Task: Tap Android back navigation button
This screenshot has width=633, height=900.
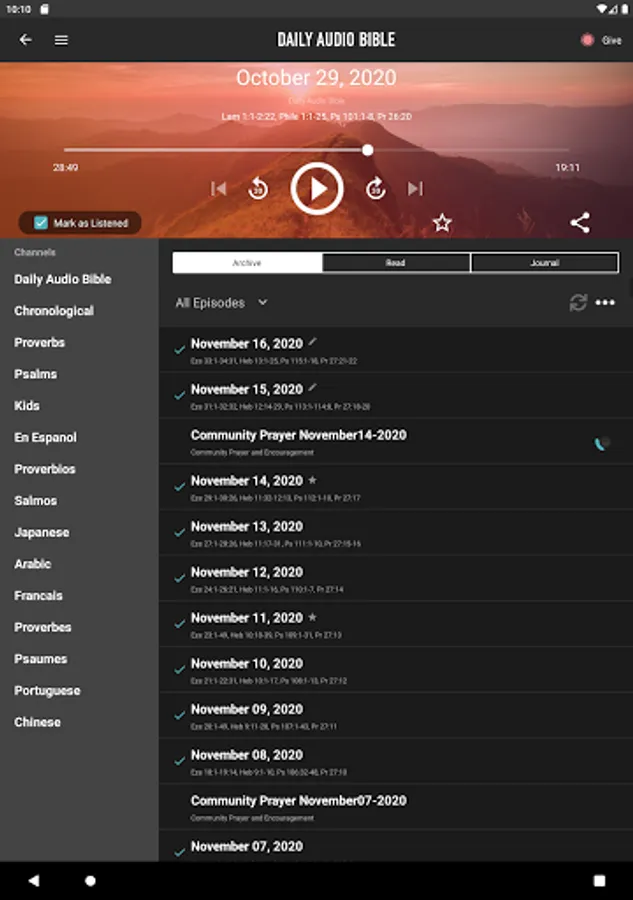Action: pos(34,880)
